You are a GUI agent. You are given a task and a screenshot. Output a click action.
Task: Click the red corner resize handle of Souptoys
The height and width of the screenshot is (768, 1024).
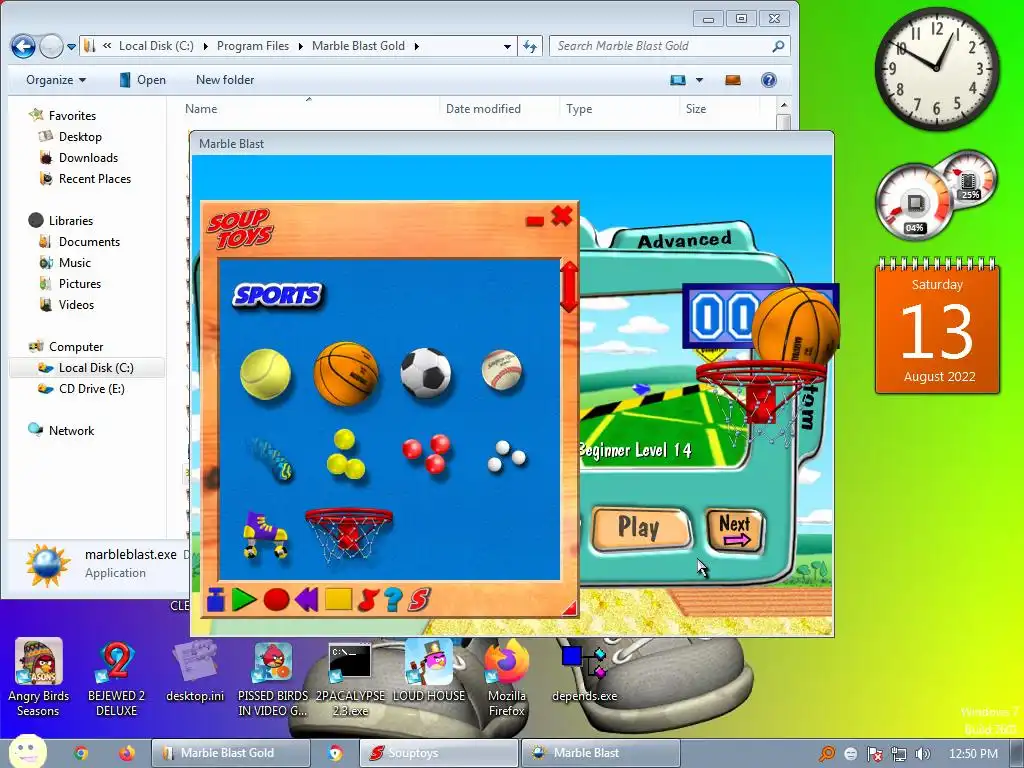coord(569,609)
